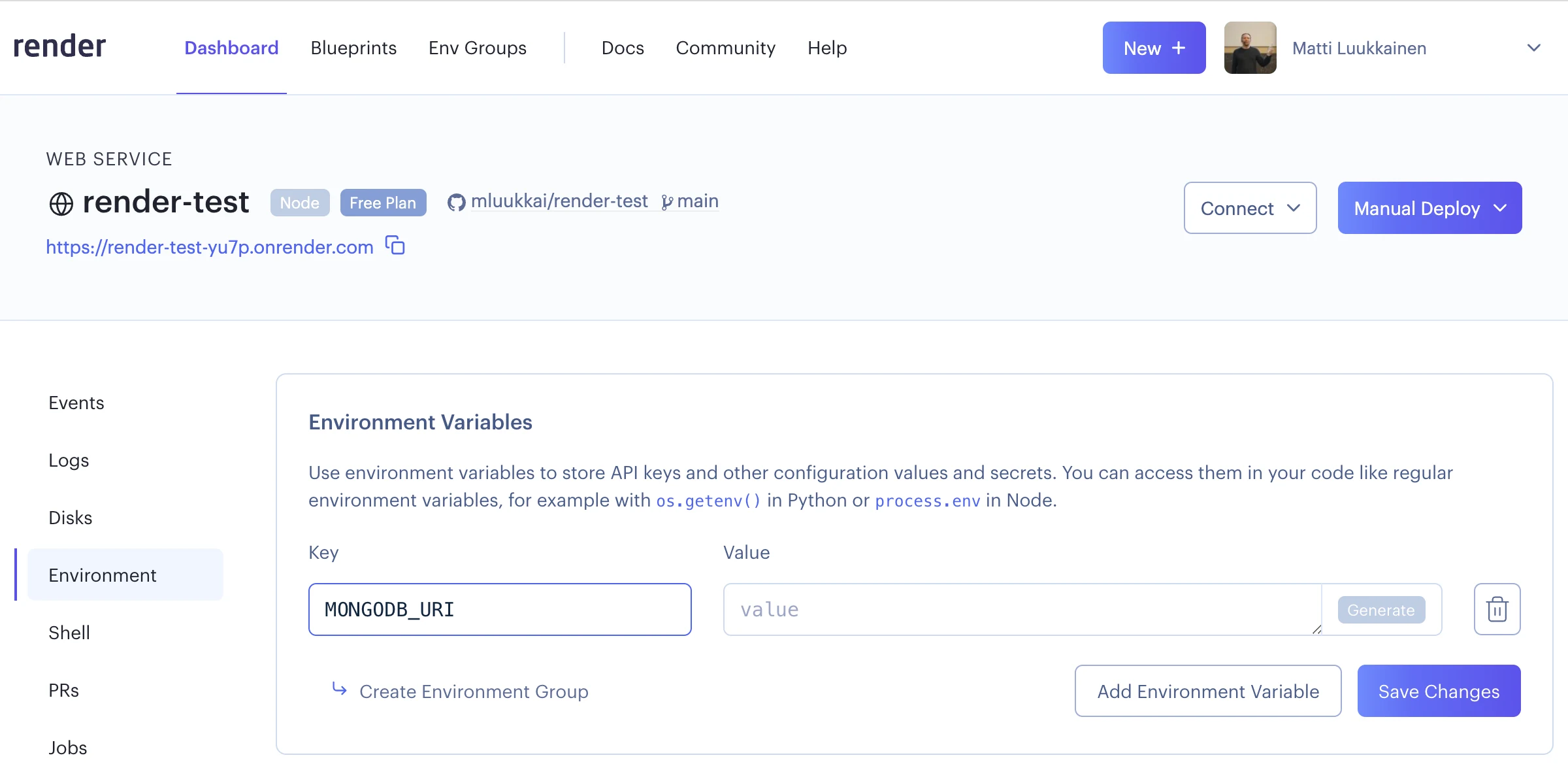Click the GitHub icon next to mluukkai/render-test

[x=456, y=203]
